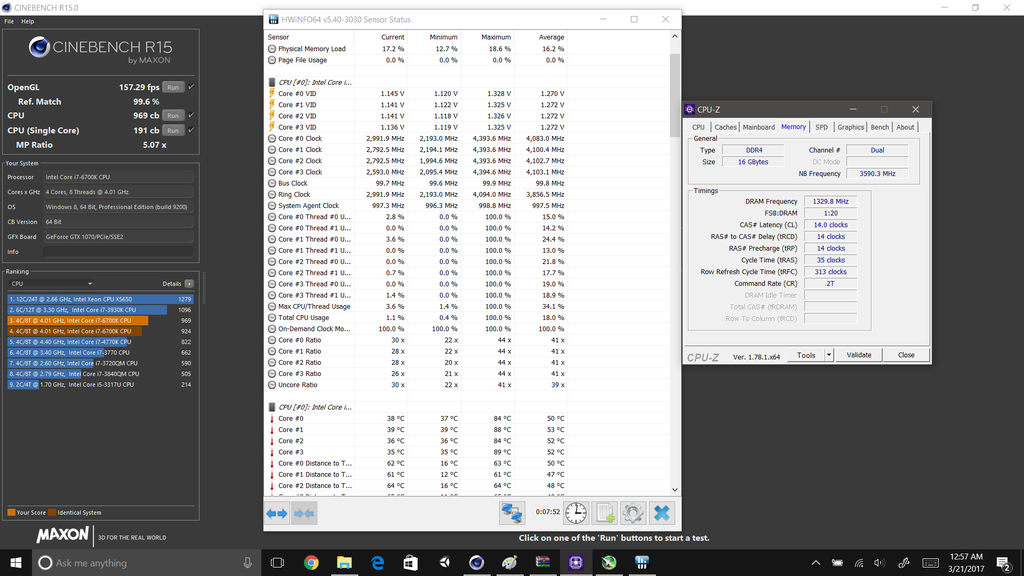Click the taskbar date and time
1024x576 pixels.
966,562
